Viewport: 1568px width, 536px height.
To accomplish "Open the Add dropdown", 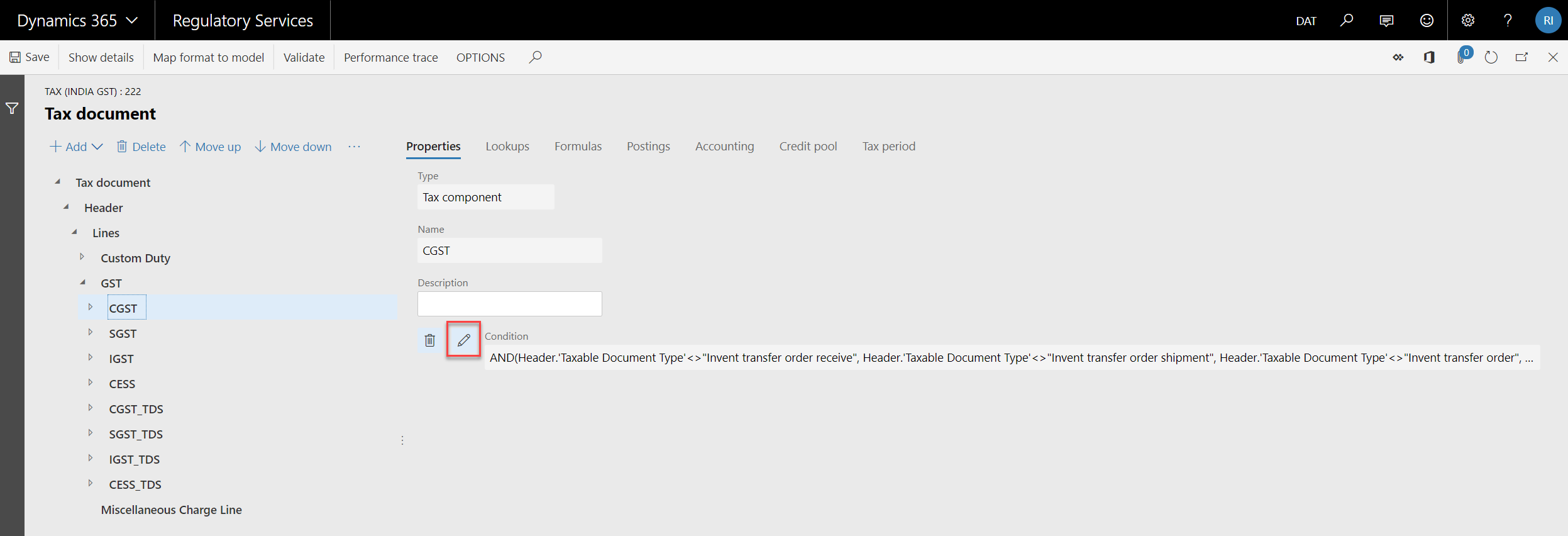I will click(76, 147).
